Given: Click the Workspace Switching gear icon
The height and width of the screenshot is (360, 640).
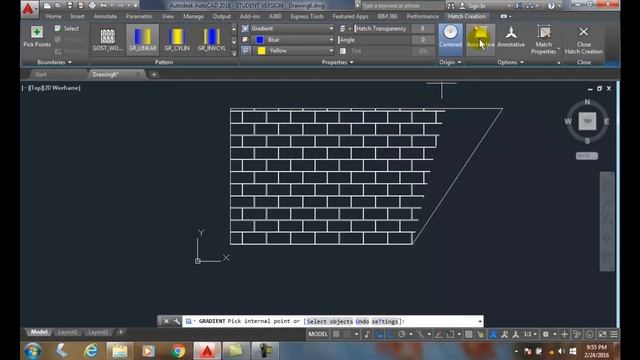Looking at the screenshot, I should click(x=546, y=334).
